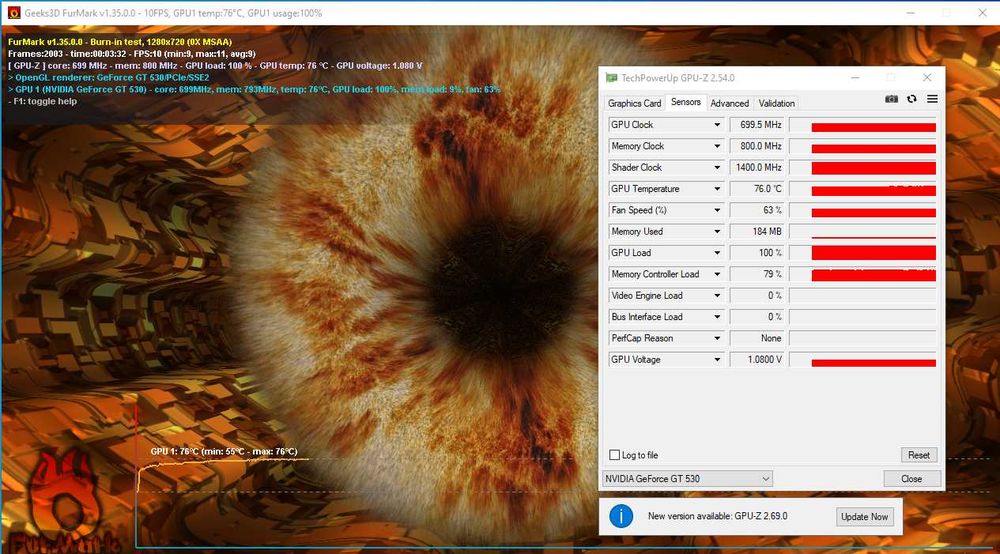The width and height of the screenshot is (1000, 554).
Task: Click the GPU-Z refresh icon
Action: (x=911, y=99)
